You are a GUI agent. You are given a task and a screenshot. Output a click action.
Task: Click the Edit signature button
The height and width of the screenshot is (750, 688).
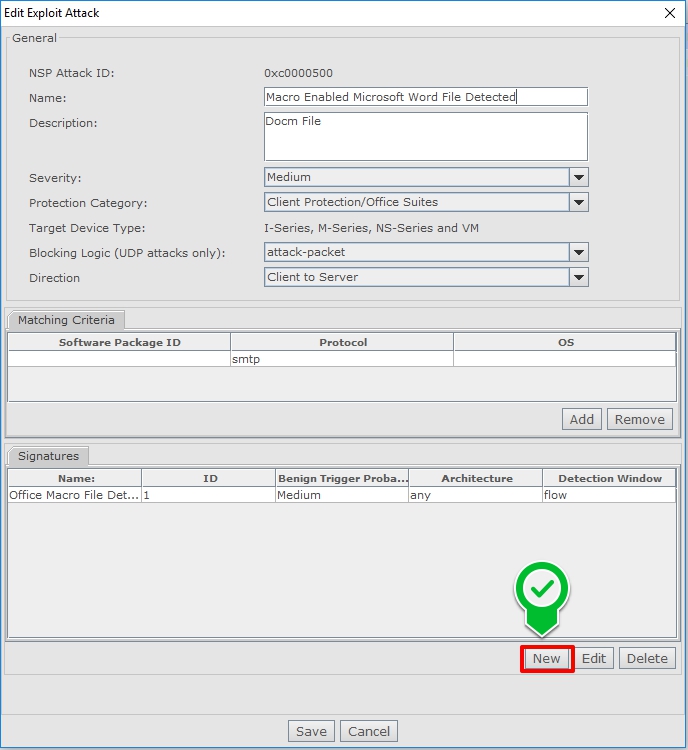tap(594, 658)
